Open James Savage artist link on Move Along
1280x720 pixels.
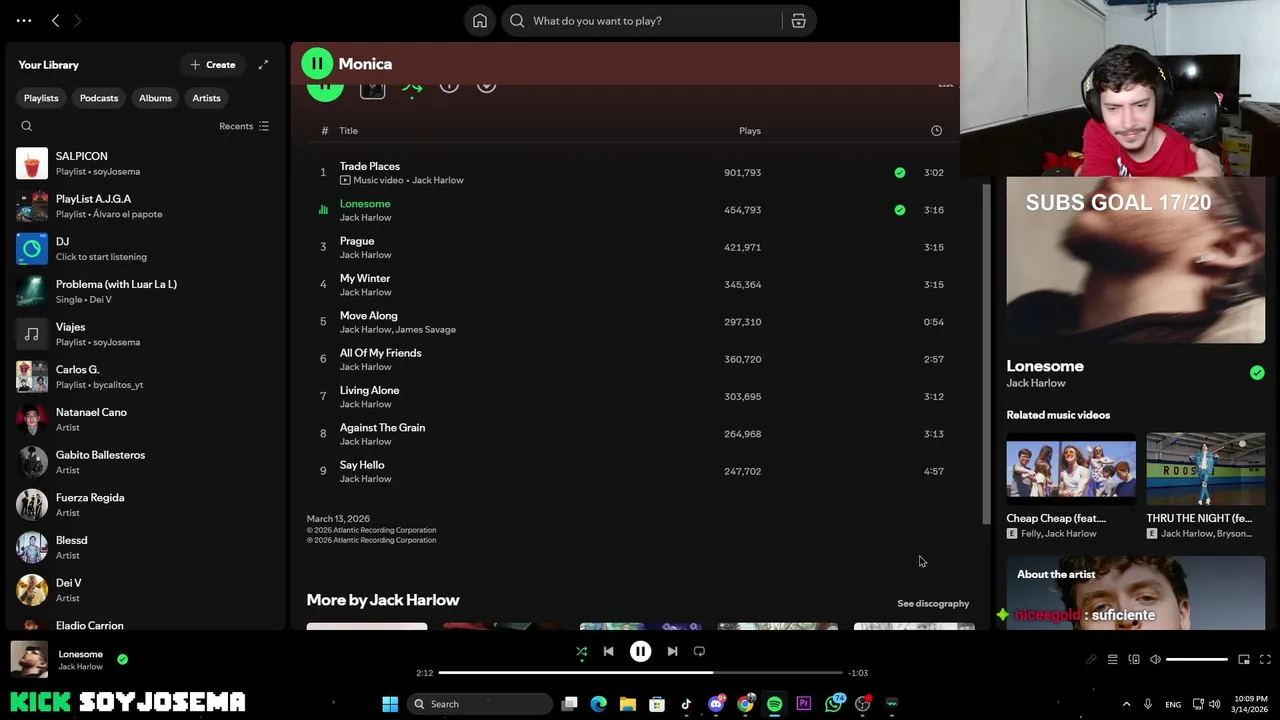point(426,330)
